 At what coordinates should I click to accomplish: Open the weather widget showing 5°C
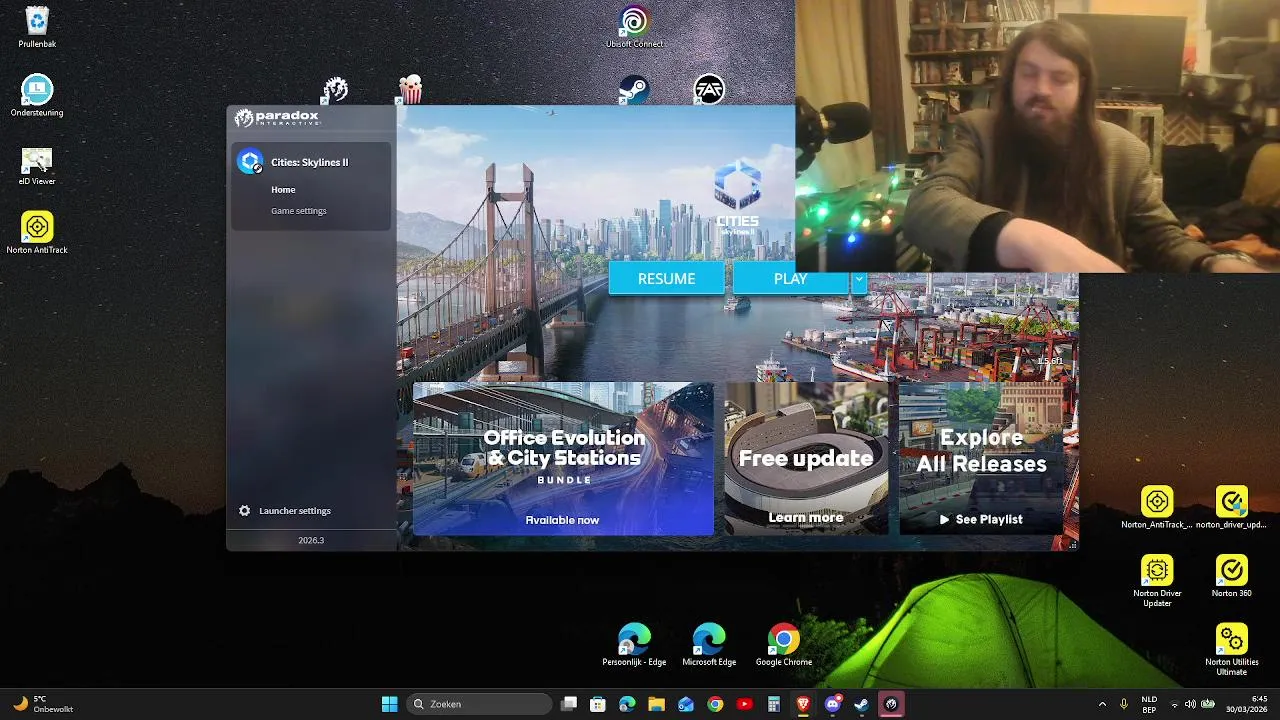tap(43, 704)
